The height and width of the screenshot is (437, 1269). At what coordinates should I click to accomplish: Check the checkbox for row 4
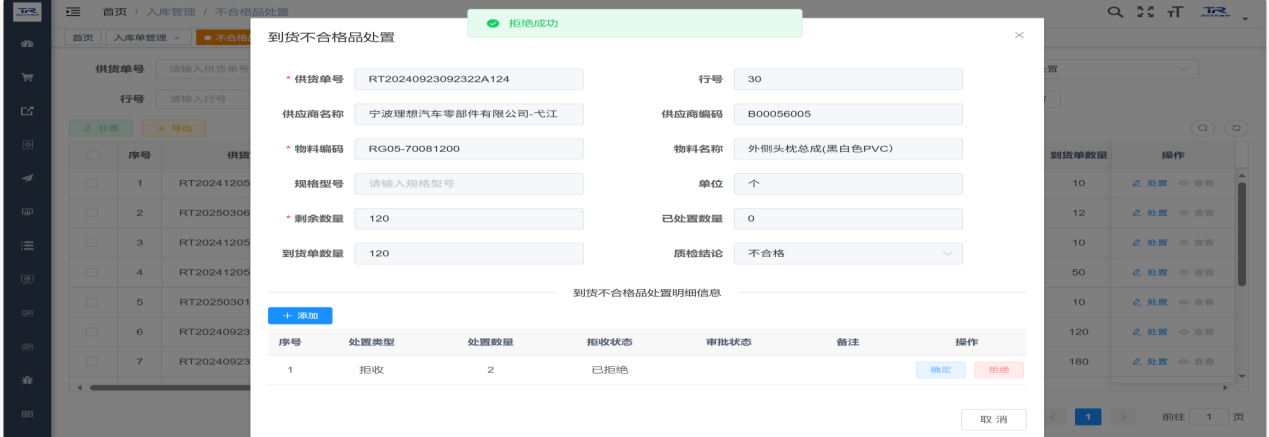click(92, 272)
